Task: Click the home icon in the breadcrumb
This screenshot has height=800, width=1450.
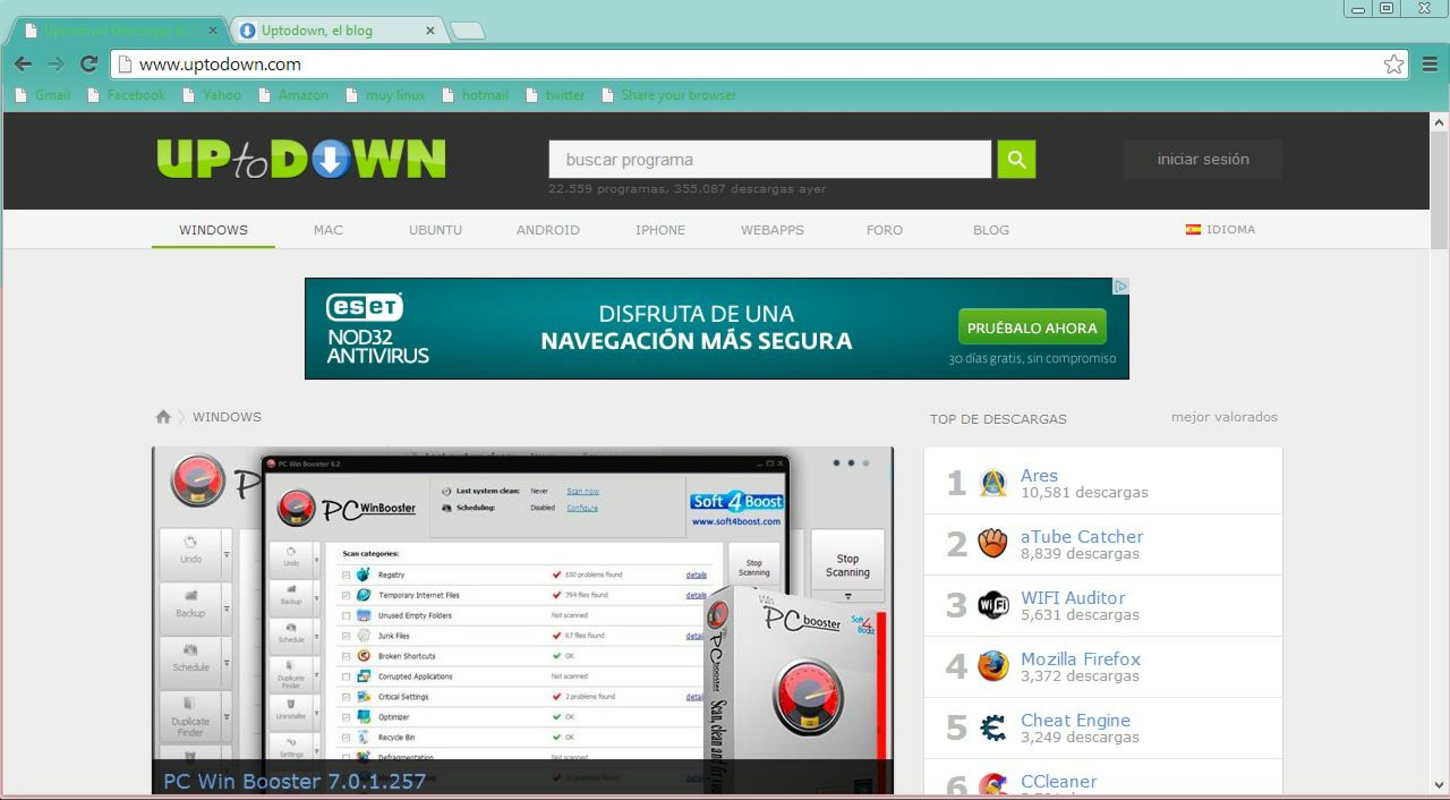Action: tap(163, 417)
